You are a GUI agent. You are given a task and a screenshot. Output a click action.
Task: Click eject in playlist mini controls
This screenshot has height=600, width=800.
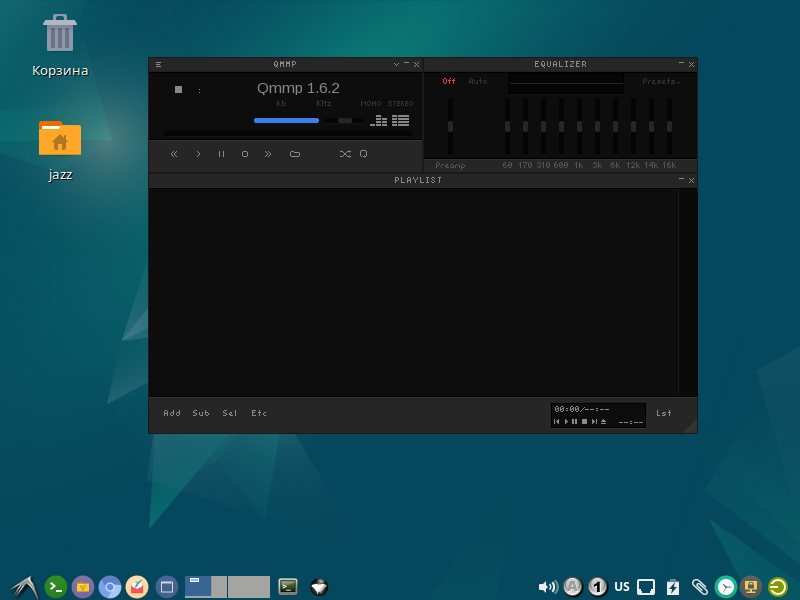point(604,421)
